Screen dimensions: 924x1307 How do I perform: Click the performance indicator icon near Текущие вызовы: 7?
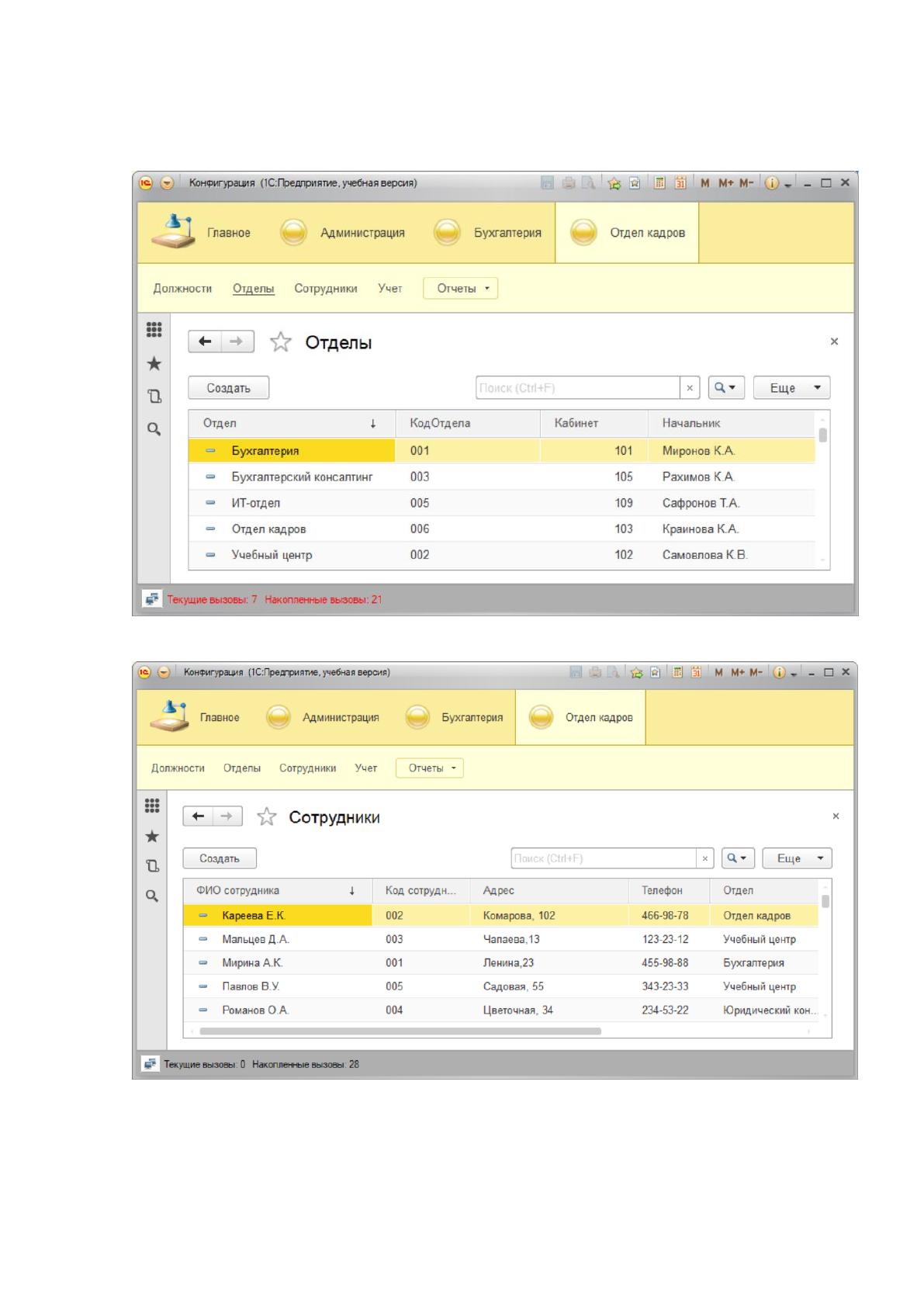pos(152,599)
